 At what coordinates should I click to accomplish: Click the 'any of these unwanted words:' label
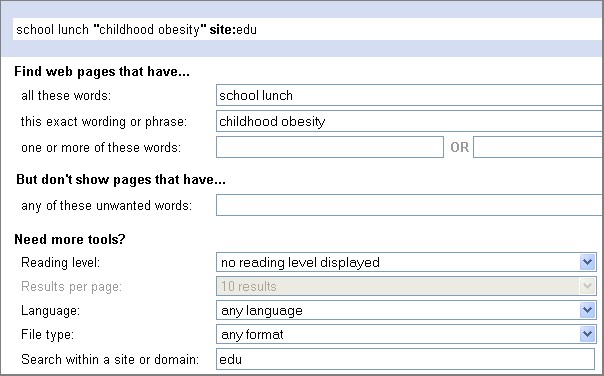tap(106, 206)
